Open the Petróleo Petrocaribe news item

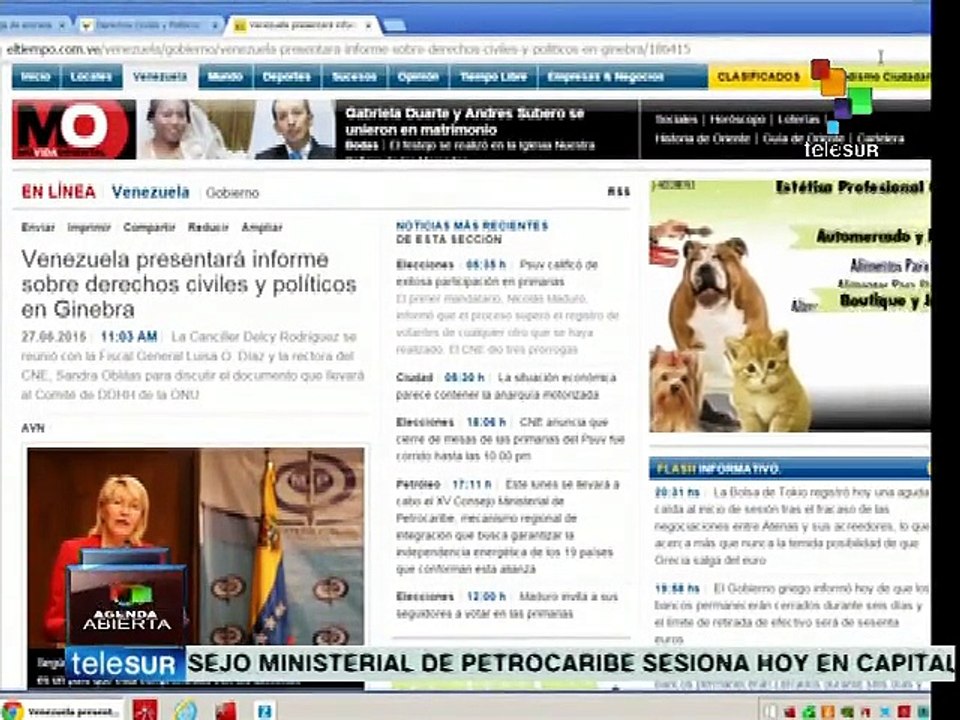pyautogui.click(x=508, y=527)
